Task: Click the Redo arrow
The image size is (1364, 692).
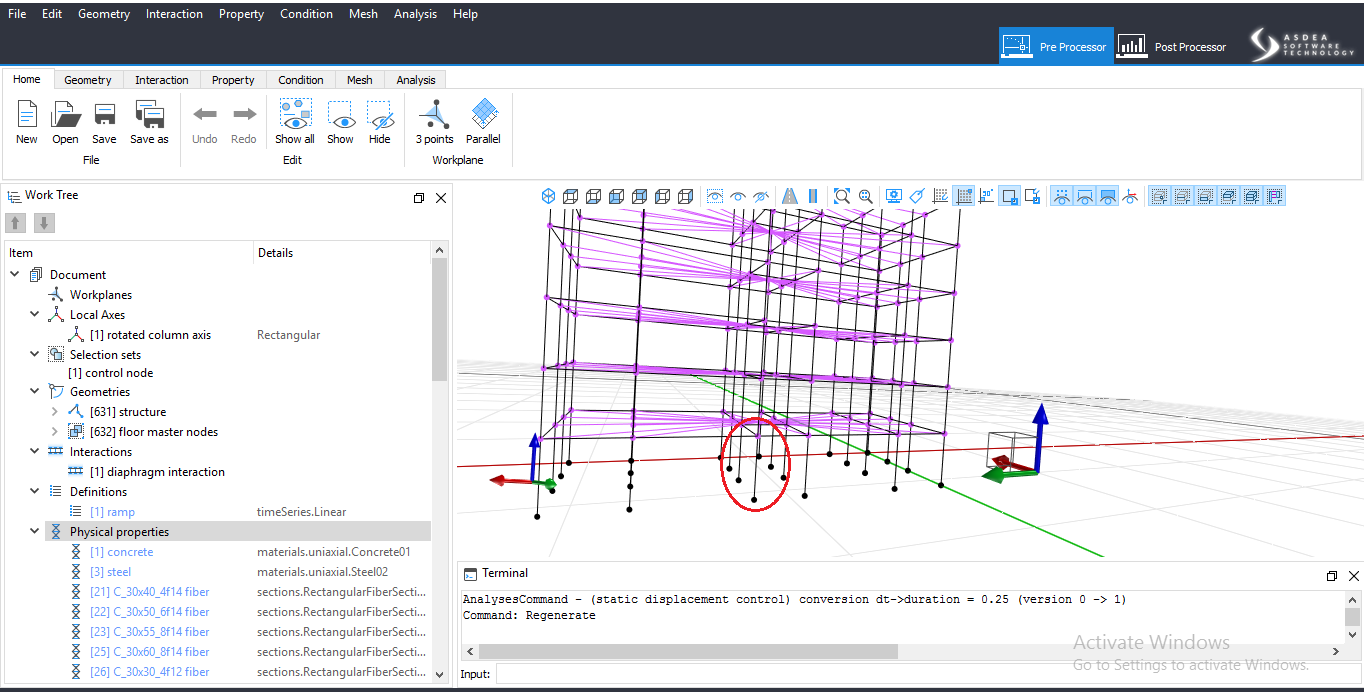Action: pos(244,115)
